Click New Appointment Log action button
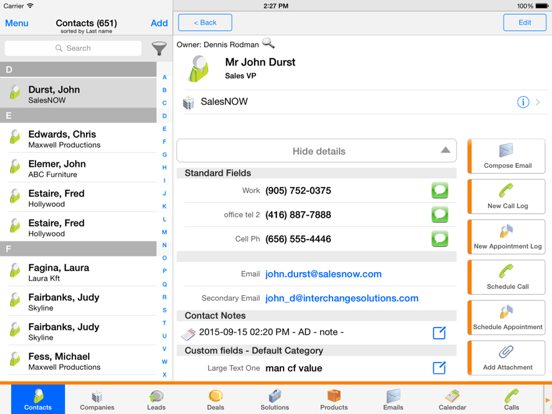The height and width of the screenshot is (414, 552). tap(507, 237)
